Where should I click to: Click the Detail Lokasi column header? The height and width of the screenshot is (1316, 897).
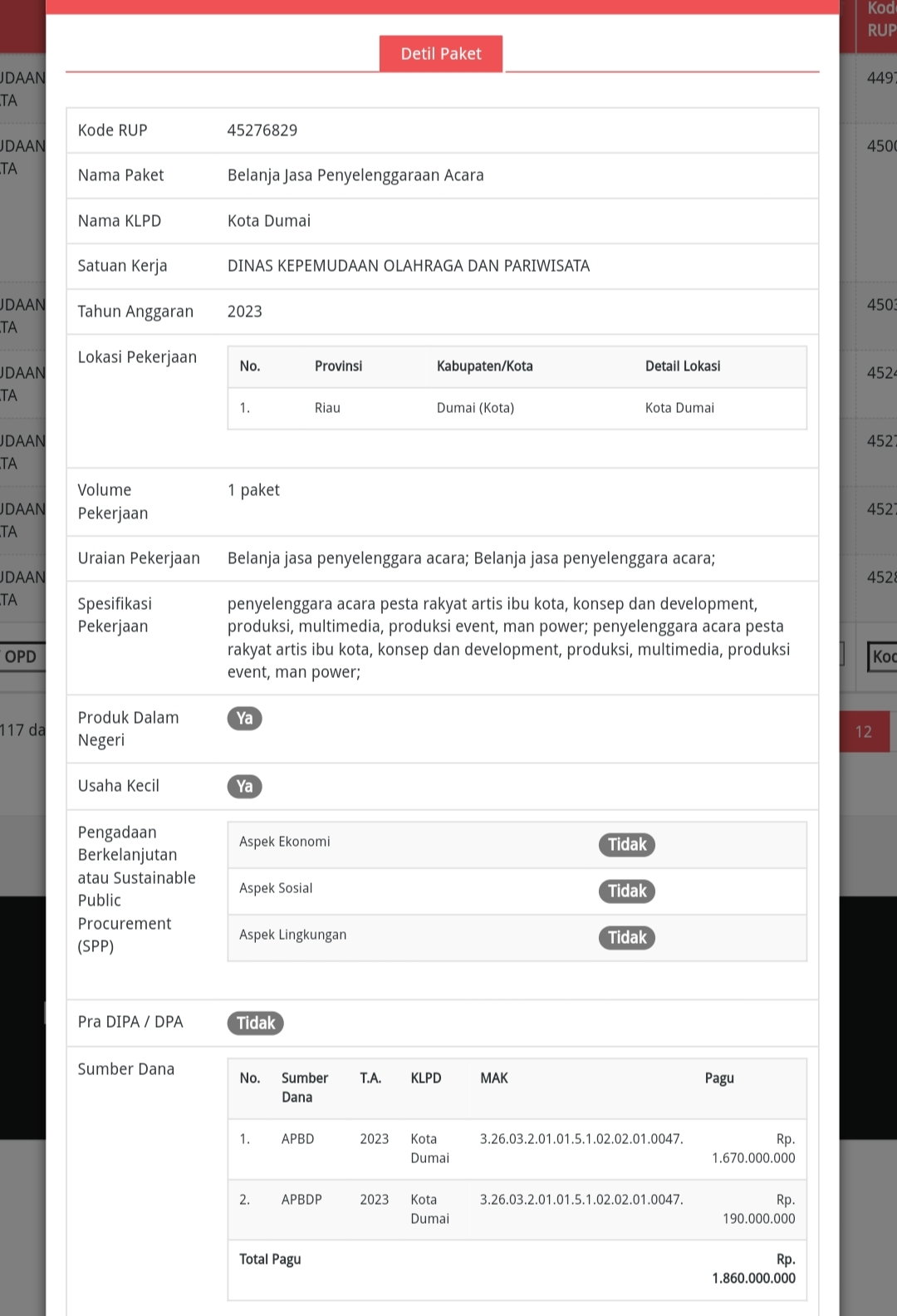tap(683, 366)
